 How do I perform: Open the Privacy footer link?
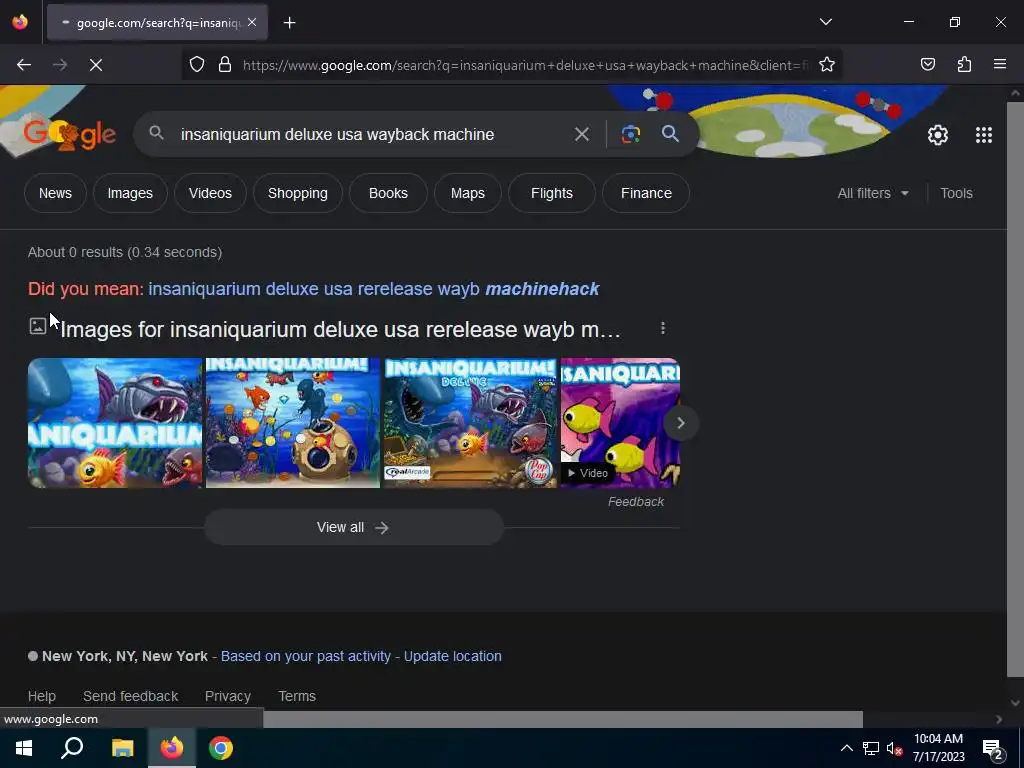point(228,696)
